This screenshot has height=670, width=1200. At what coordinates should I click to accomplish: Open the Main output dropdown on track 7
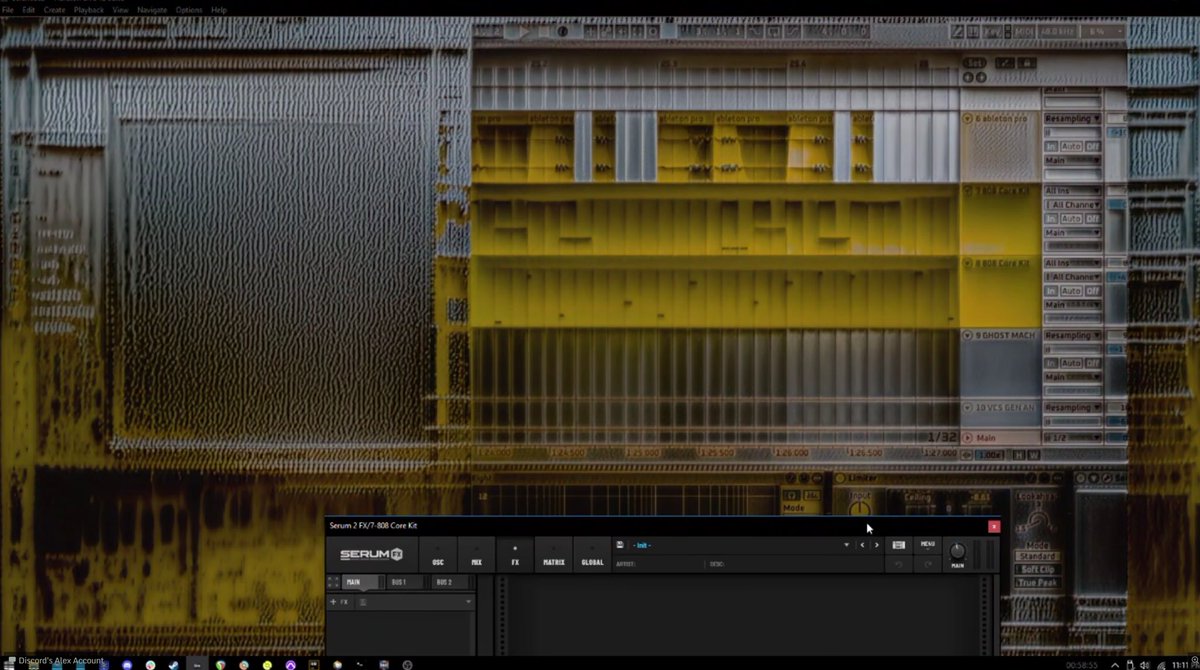point(1073,232)
